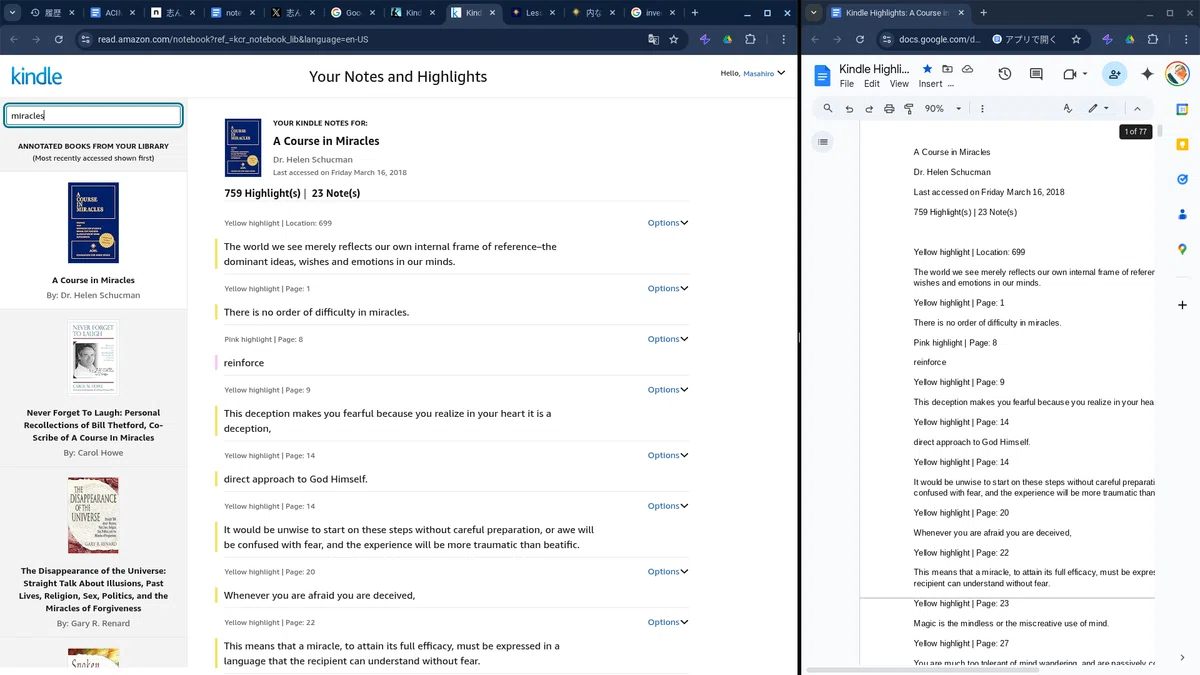
Task: Open Google Docs home icon
Action: tap(822, 76)
